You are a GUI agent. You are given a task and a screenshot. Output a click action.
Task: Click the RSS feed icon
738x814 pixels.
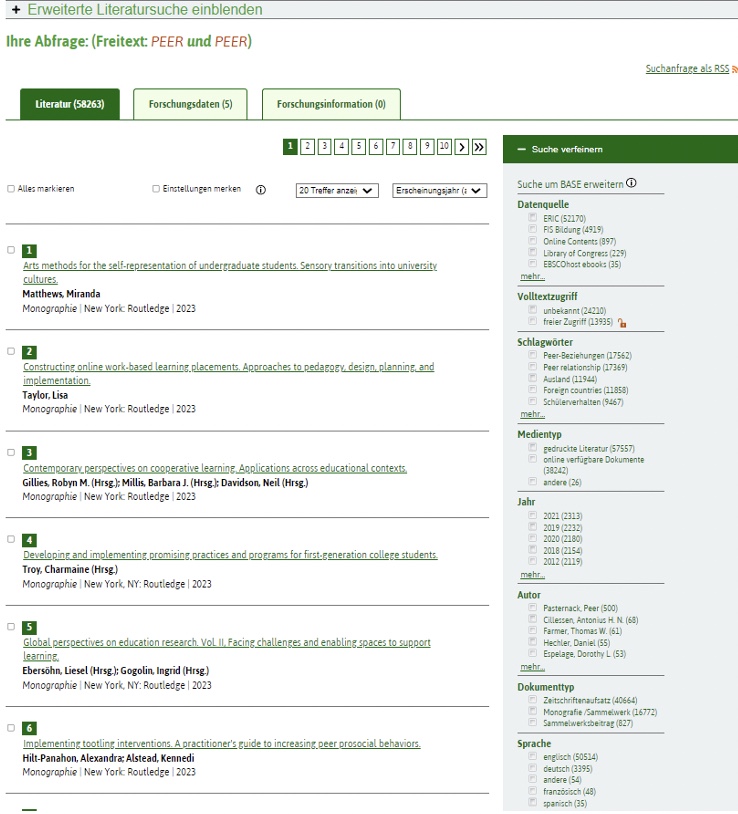coord(734,69)
